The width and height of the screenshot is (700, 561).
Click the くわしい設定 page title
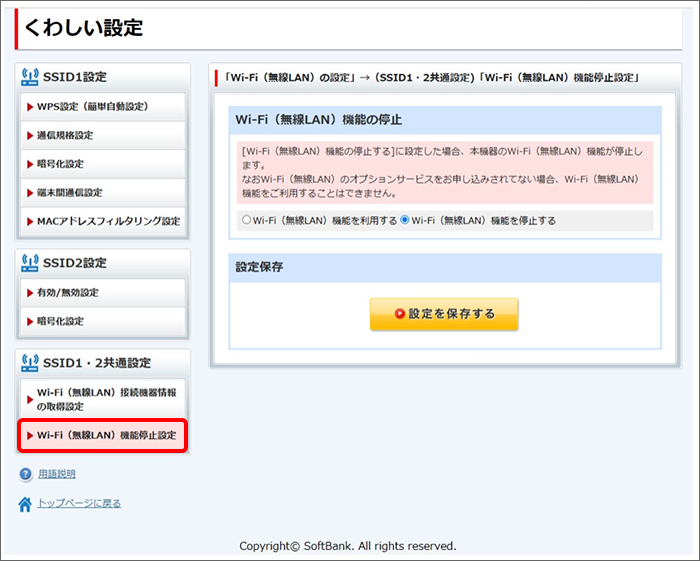coord(83,28)
